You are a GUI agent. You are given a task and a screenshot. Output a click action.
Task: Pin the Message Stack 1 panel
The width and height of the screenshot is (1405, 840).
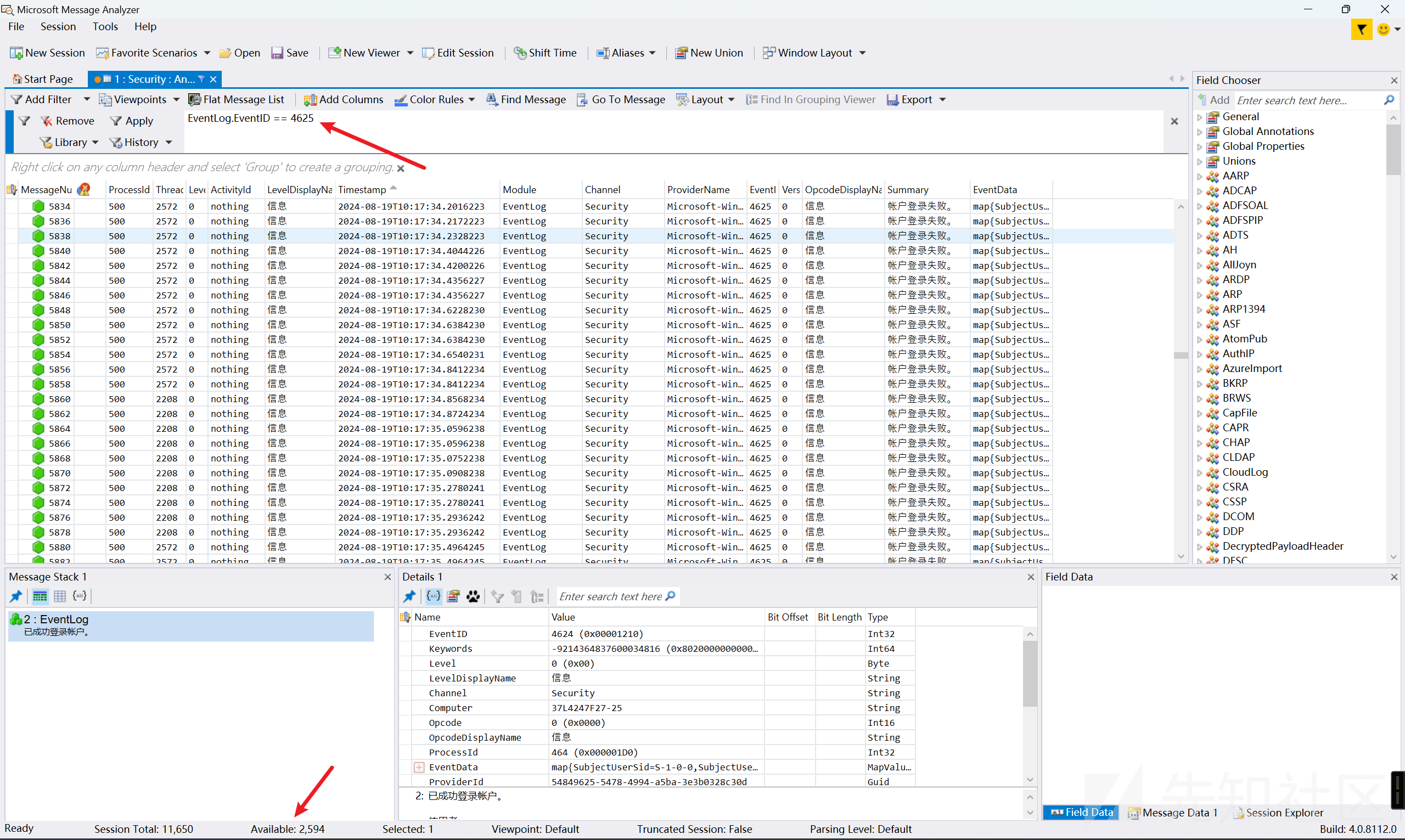click(x=16, y=596)
